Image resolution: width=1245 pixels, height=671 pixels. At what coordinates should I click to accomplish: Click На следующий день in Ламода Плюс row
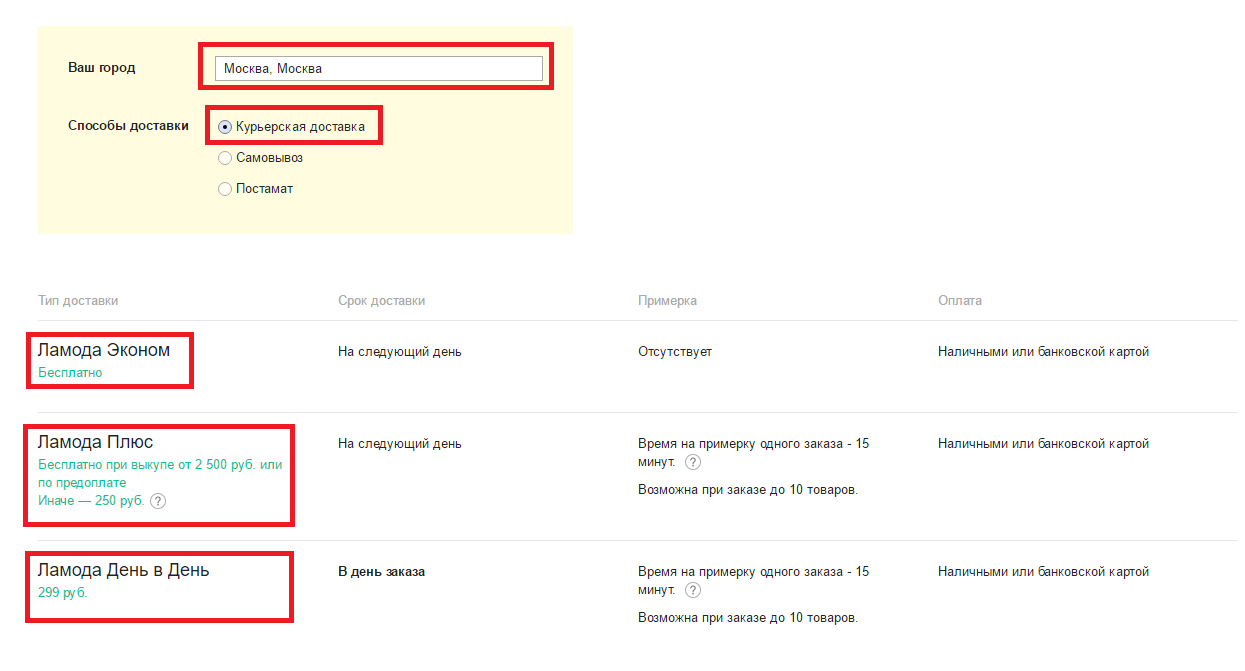point(400,444)
